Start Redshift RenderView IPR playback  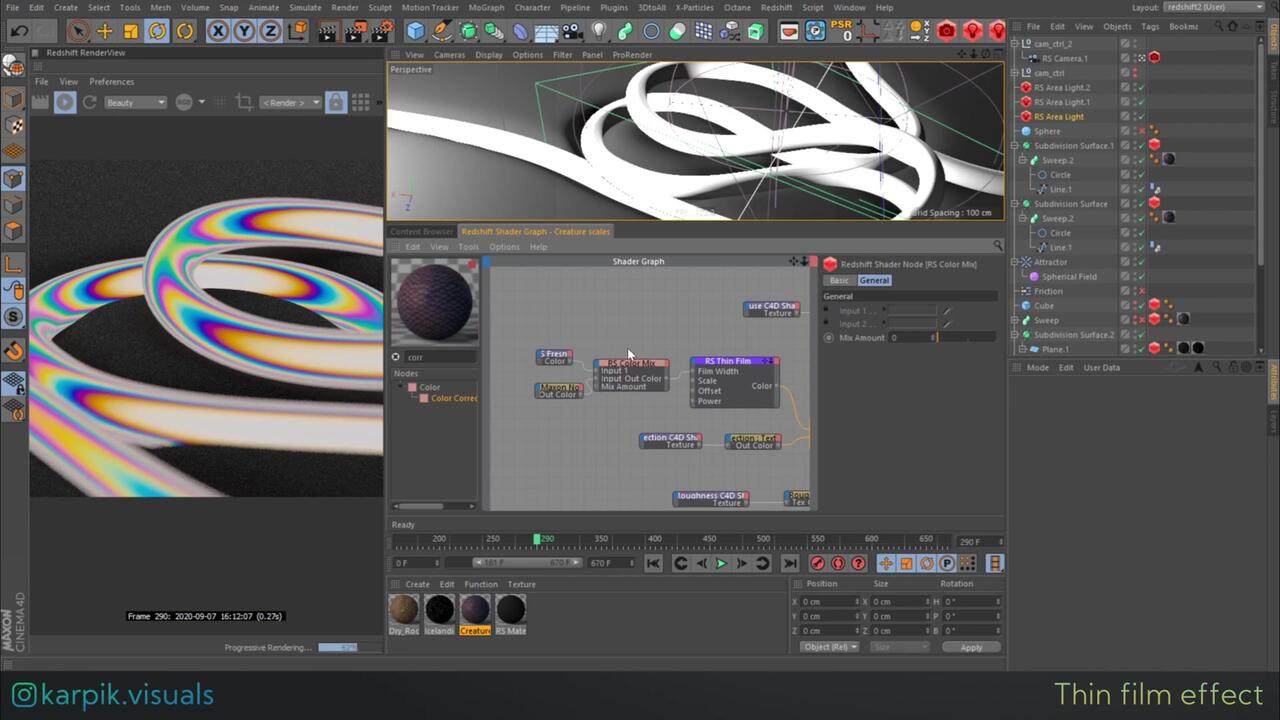(x=65, y=102)
